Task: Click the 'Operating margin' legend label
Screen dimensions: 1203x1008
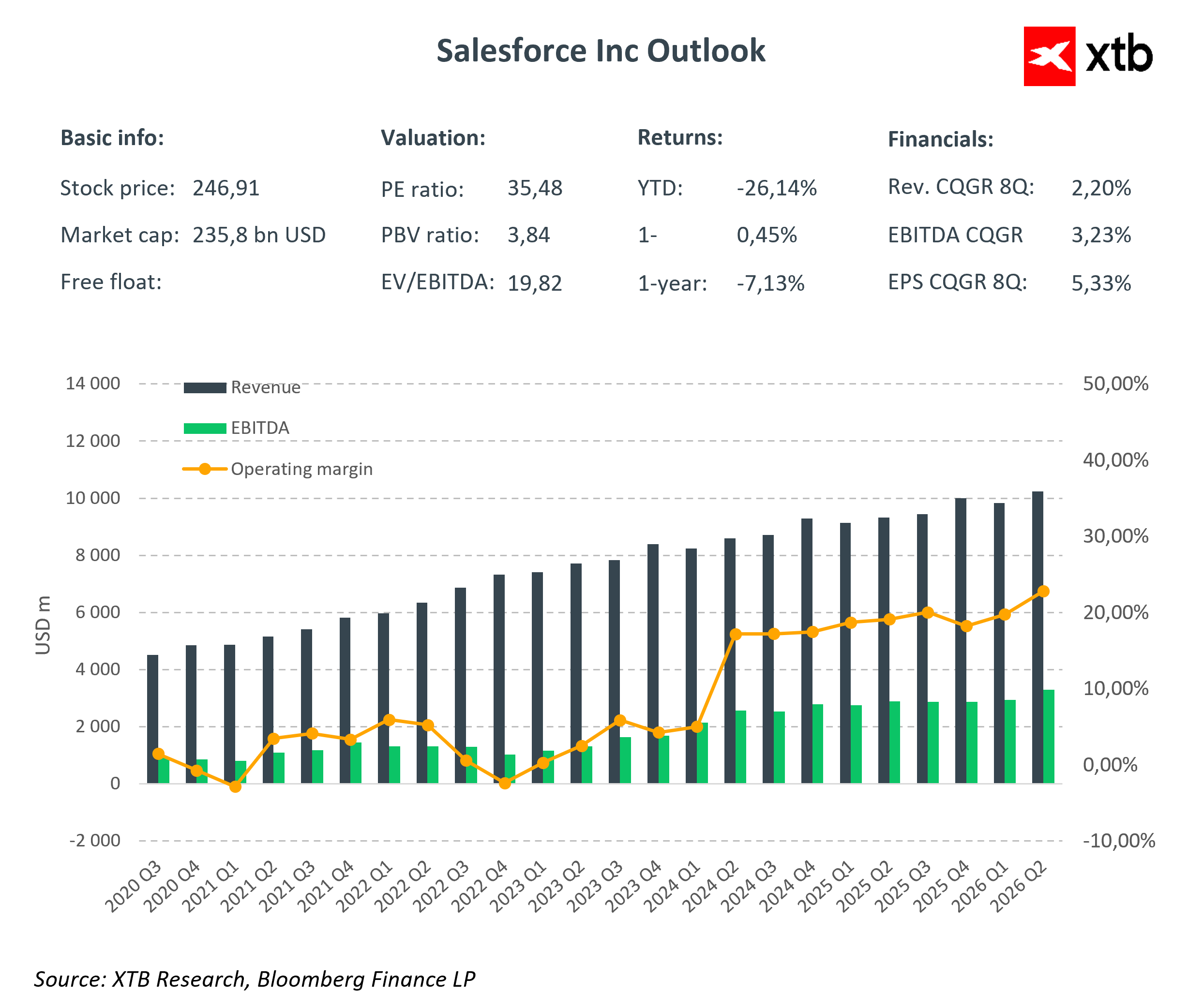Action: coord(301,469)
